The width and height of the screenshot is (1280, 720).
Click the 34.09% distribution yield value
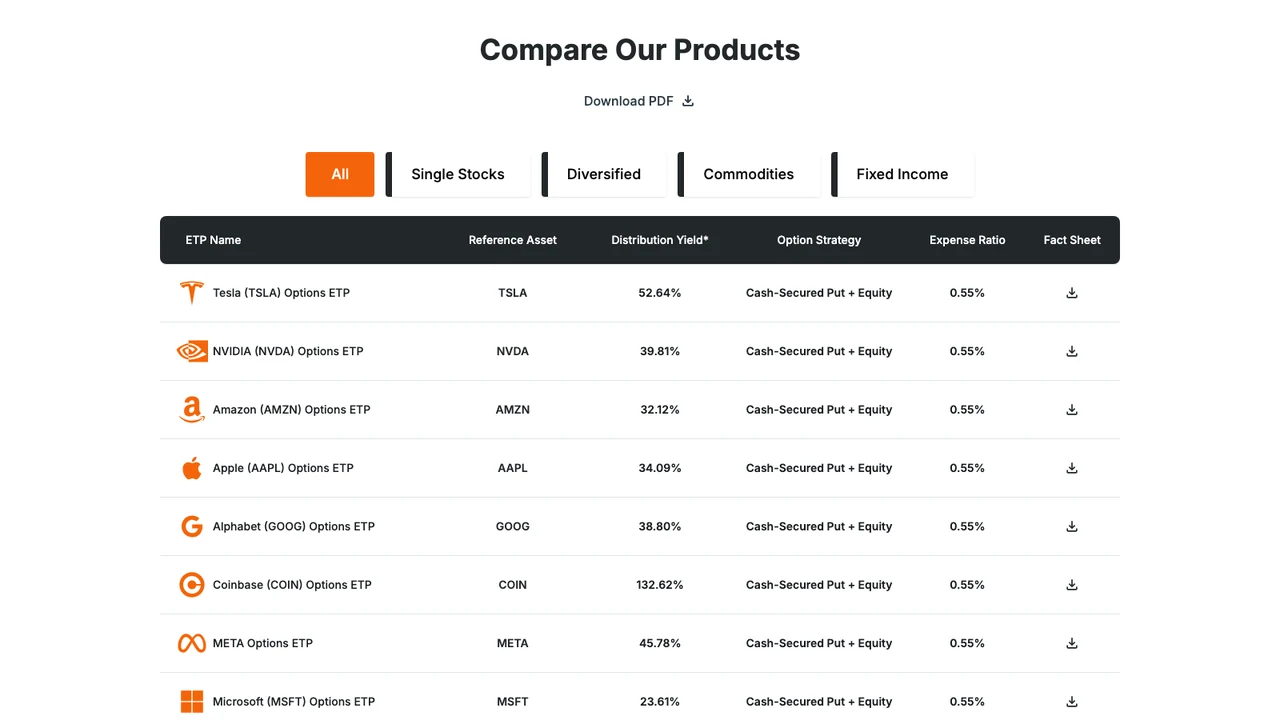(660, 468)
